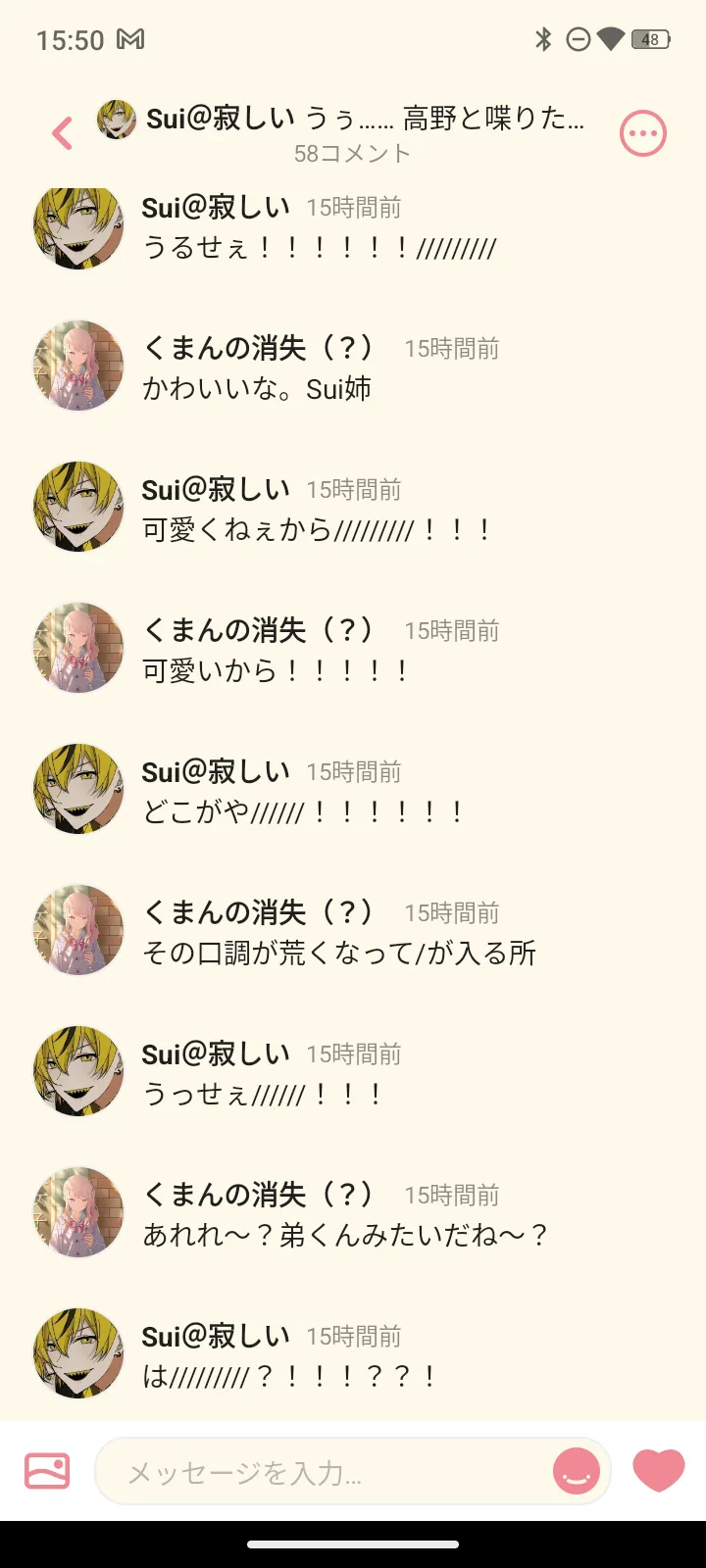Open Sui's avatar beside うるせぇ comment
Viewport: 706px width, 1568px height.
(78, 225)
